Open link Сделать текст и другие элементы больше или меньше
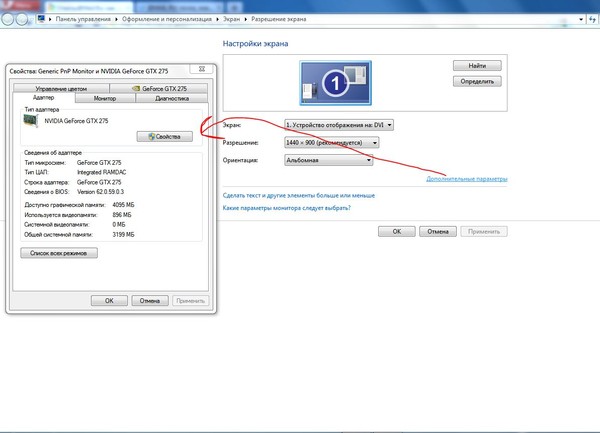 [299, 195]
